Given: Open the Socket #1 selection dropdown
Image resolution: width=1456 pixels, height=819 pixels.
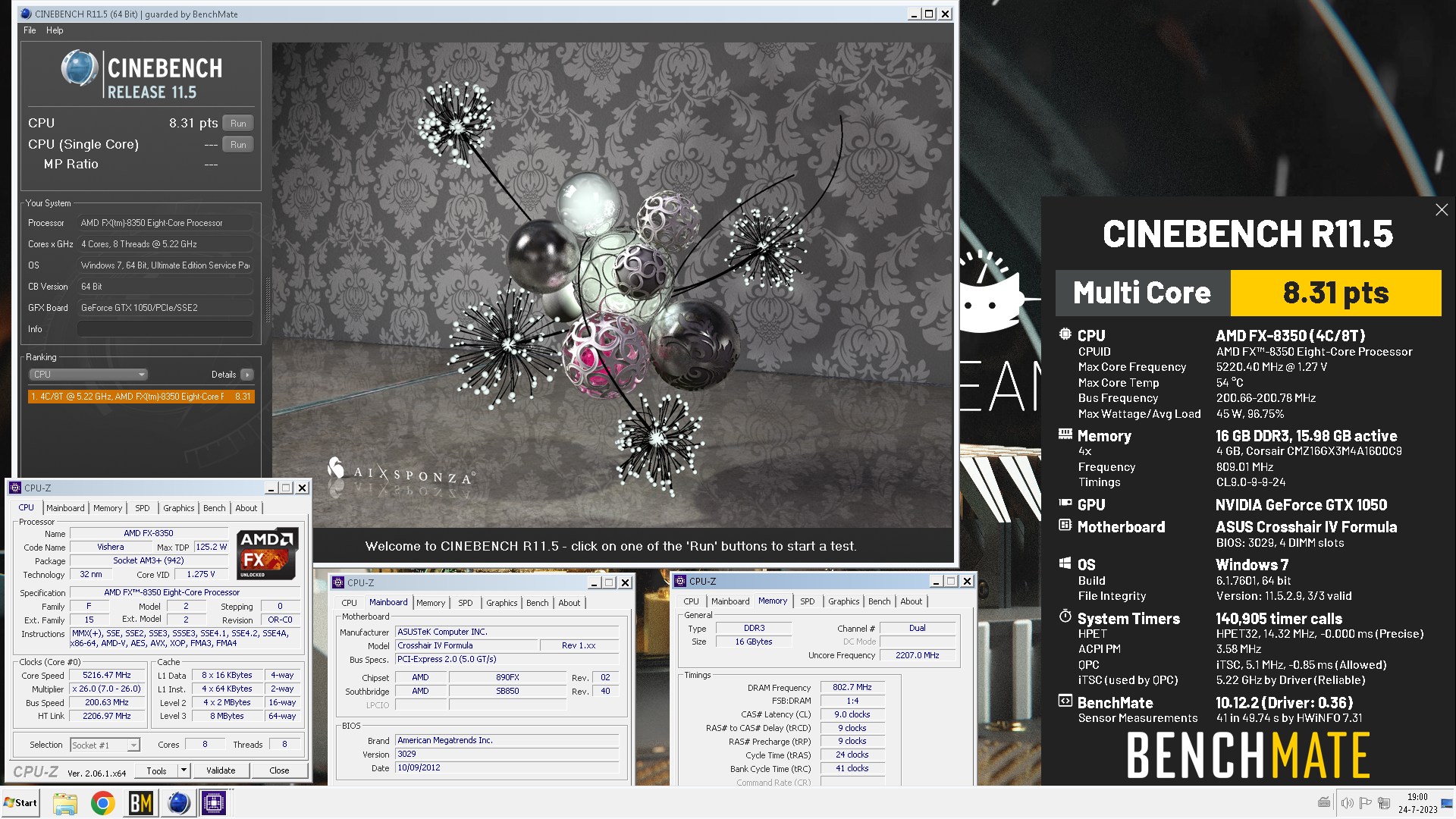Looking at the screenshot, I should coord(105,745).
